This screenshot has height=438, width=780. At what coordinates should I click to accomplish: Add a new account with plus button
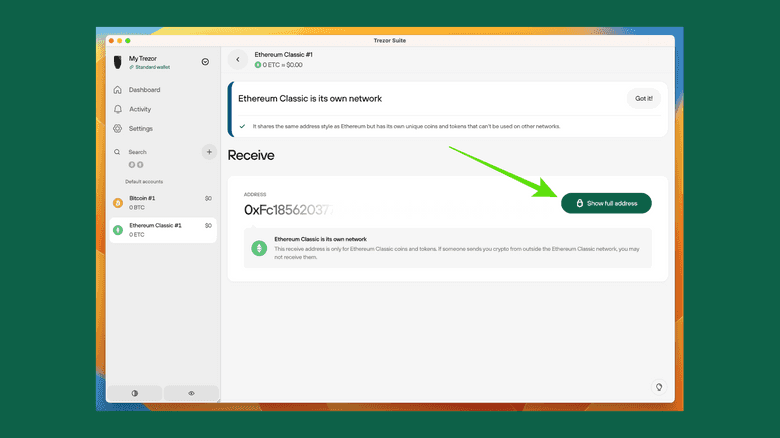[209, 152]
